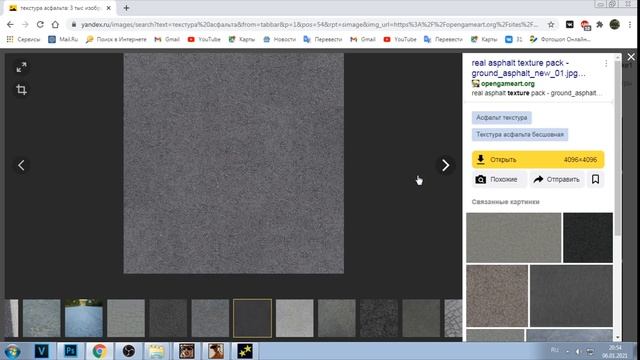Open the brownish related image thumbnail

(x=497, y=296)
